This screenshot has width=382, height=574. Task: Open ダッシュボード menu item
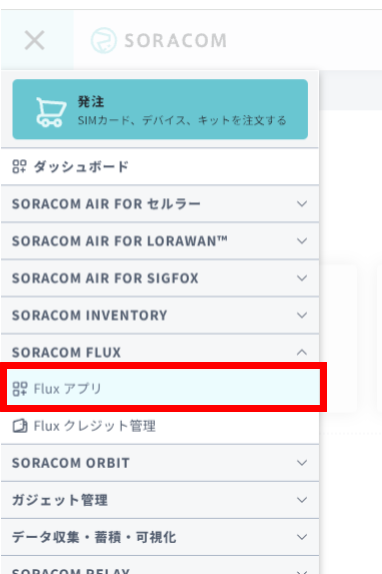click(x=160, y=167)
